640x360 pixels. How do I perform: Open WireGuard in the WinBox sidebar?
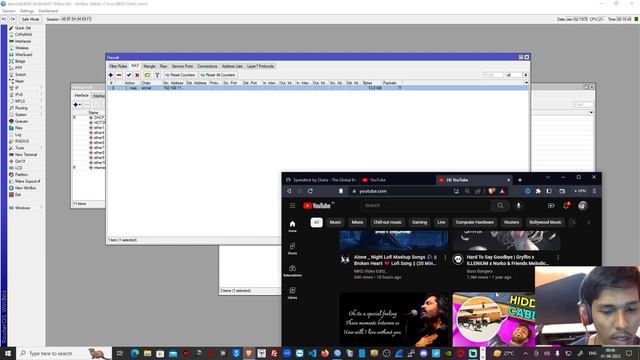[x=23, y=54]
